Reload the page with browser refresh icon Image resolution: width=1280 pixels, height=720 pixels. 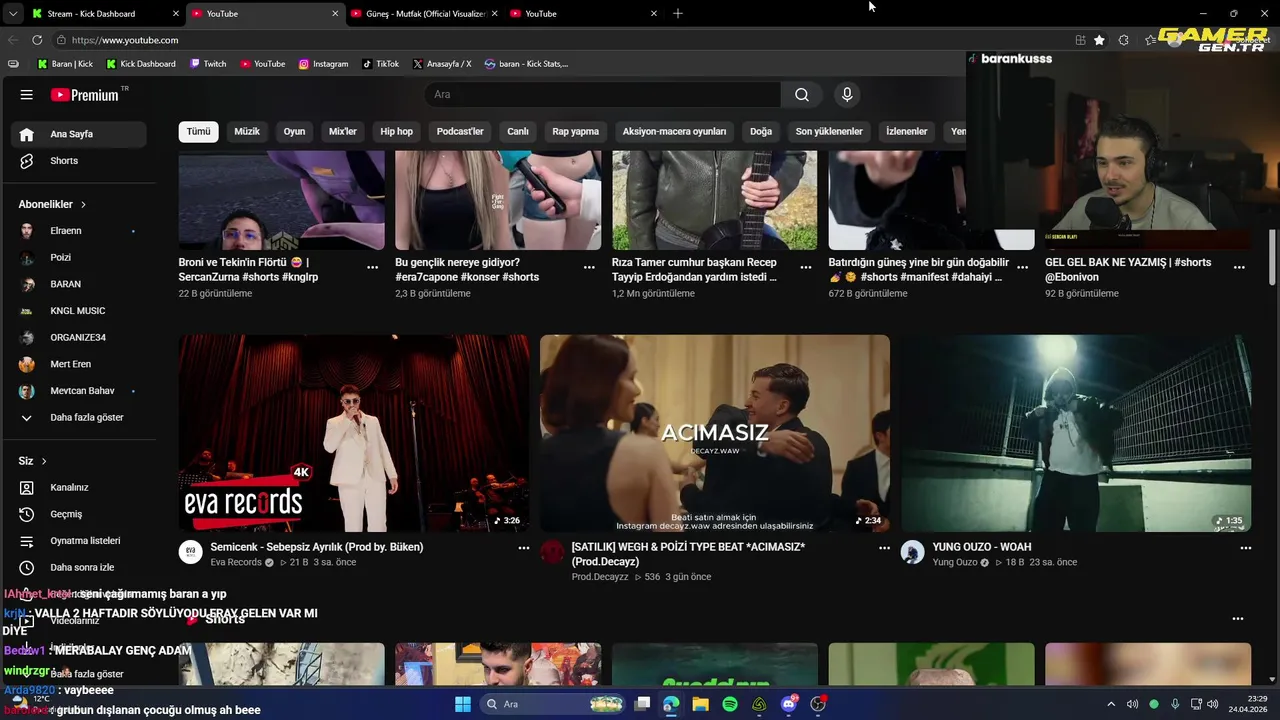tap(37, 40)
